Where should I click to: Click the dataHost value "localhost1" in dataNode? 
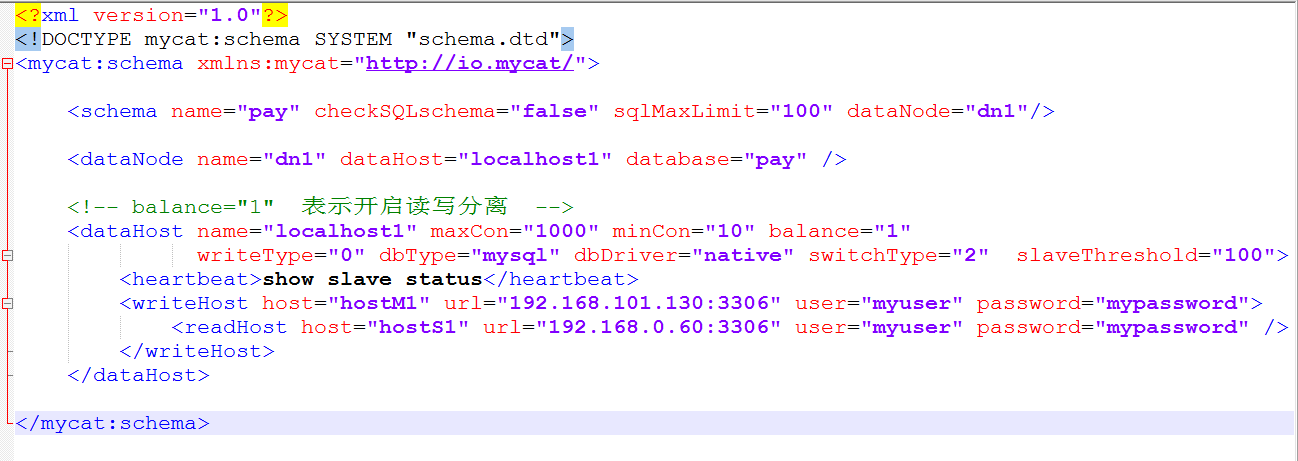pos(535,160)
